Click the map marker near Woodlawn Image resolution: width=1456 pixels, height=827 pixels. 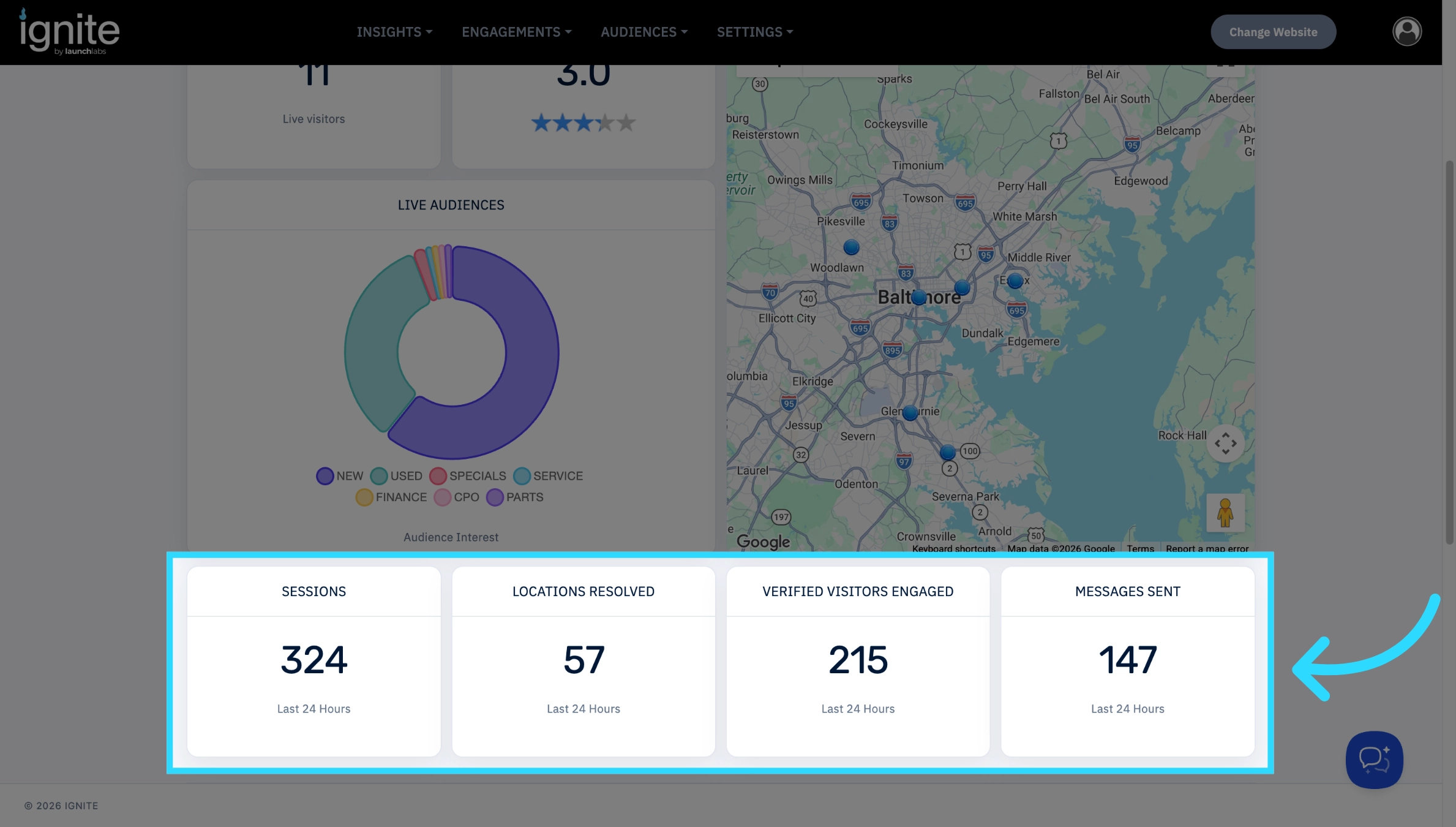851,247
